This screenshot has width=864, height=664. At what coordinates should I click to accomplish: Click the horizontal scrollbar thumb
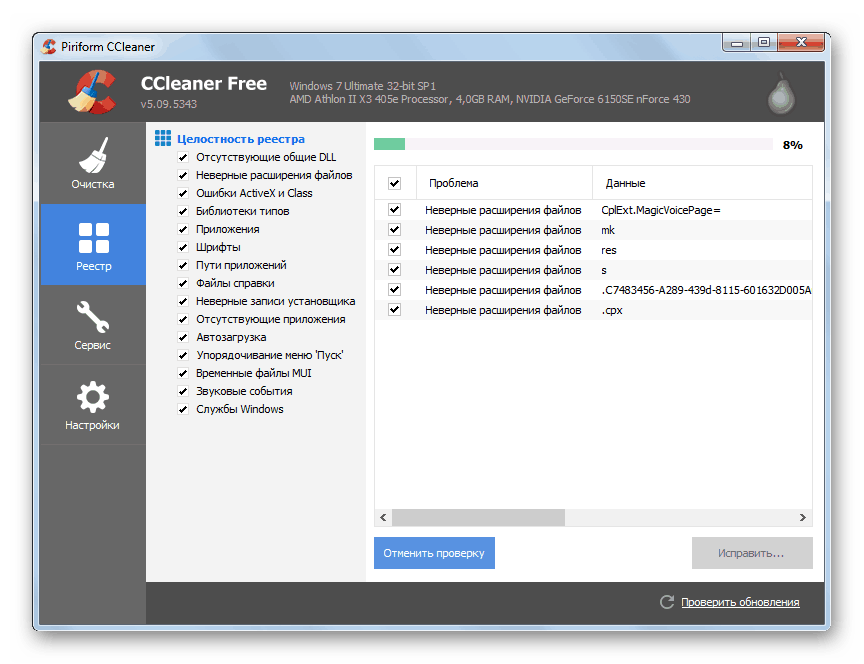point(478,517)
